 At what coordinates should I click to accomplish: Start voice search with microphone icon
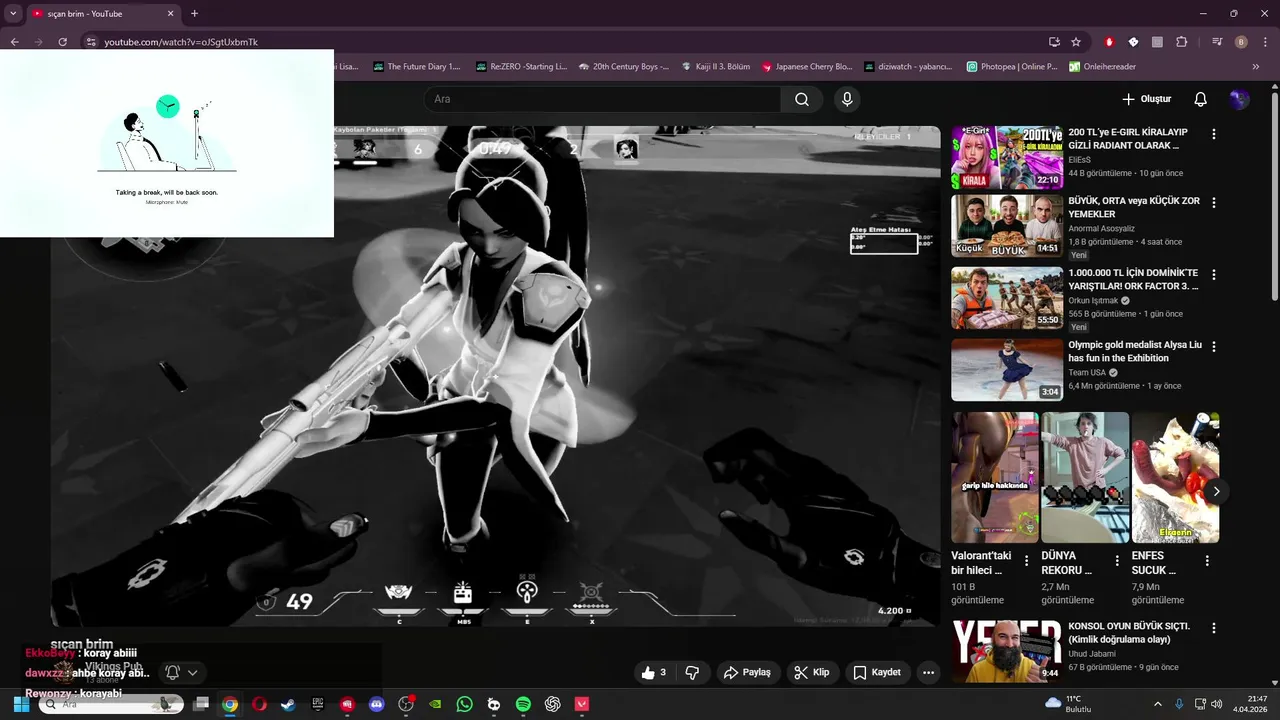tap(847, 99)
